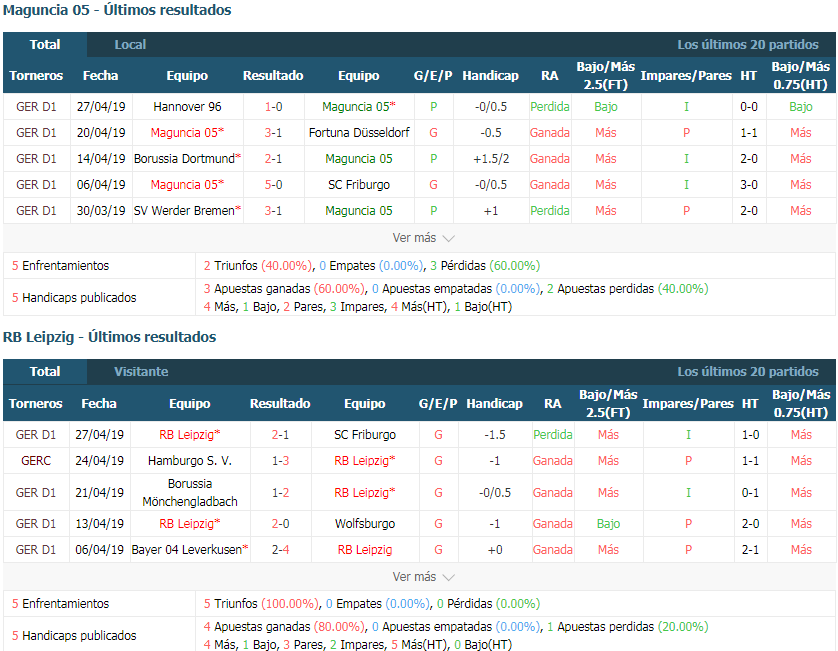Click the 3-1 result versus Fortuna Düsseldorf
This screenshot has width=838, height=651.
tap(274, 133)
